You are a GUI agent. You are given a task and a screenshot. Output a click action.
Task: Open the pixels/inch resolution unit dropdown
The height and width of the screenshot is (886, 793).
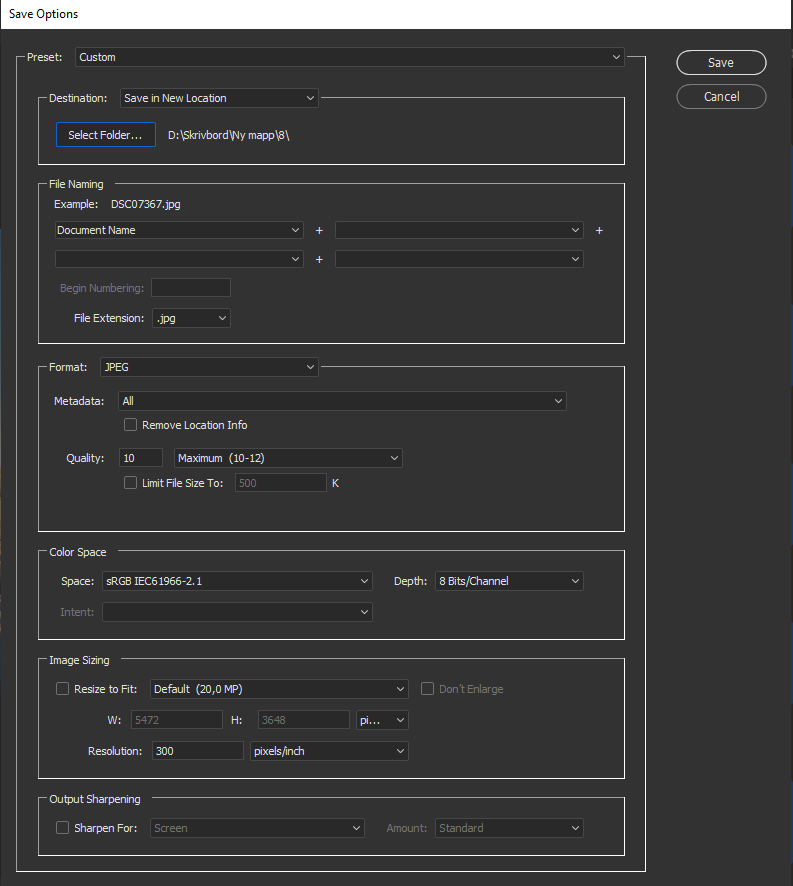329,751
